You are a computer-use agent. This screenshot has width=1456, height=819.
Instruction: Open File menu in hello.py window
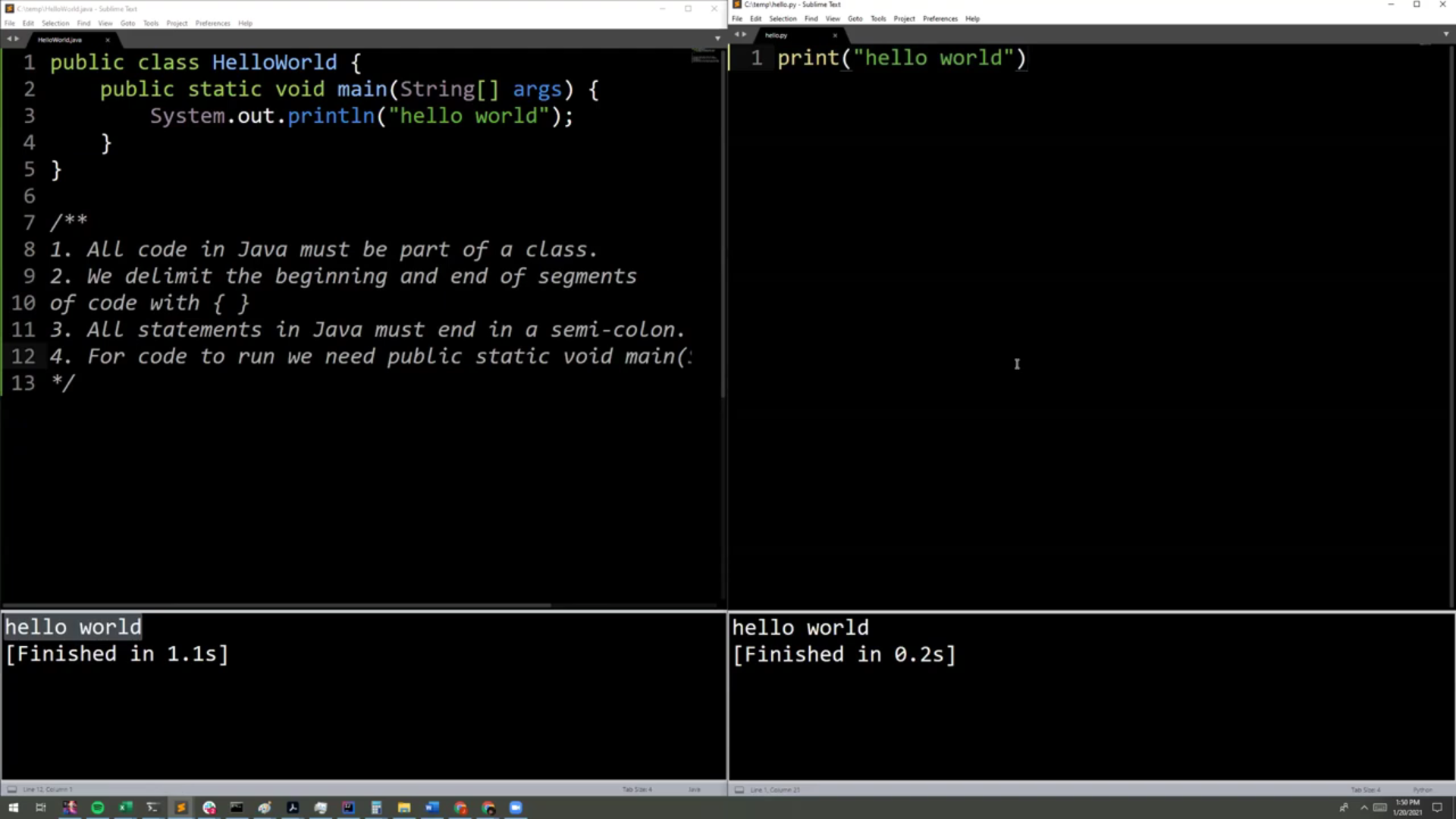point(737,19)
